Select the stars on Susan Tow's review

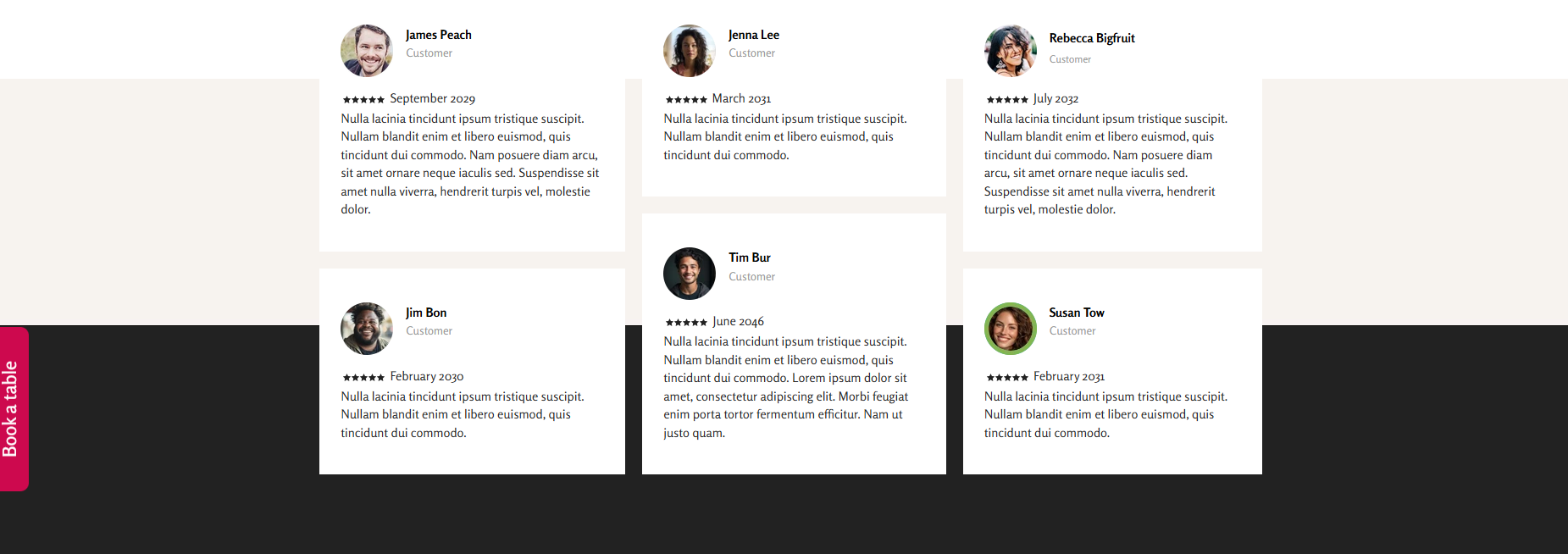(1007, 378)
